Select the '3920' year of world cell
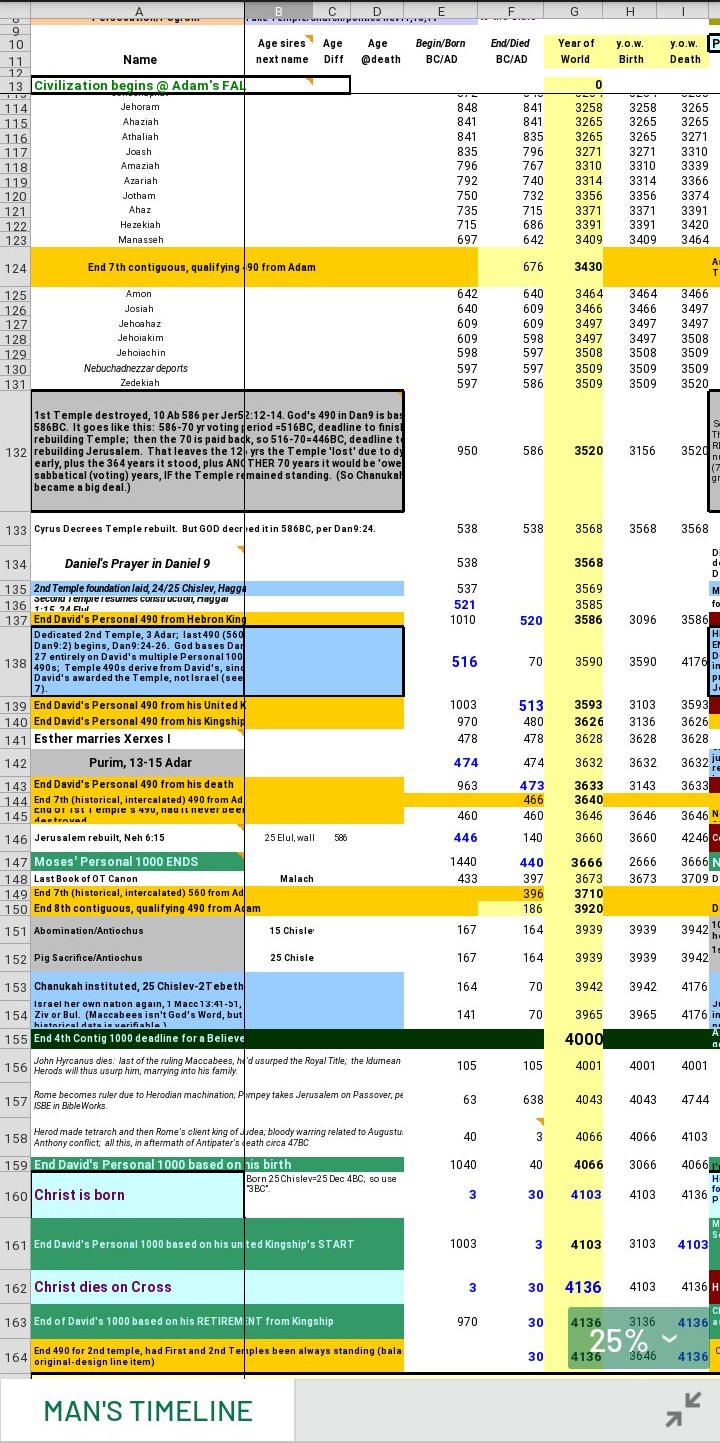The image size is (720, 1443). pyautogui.click(x=574, y=909)
